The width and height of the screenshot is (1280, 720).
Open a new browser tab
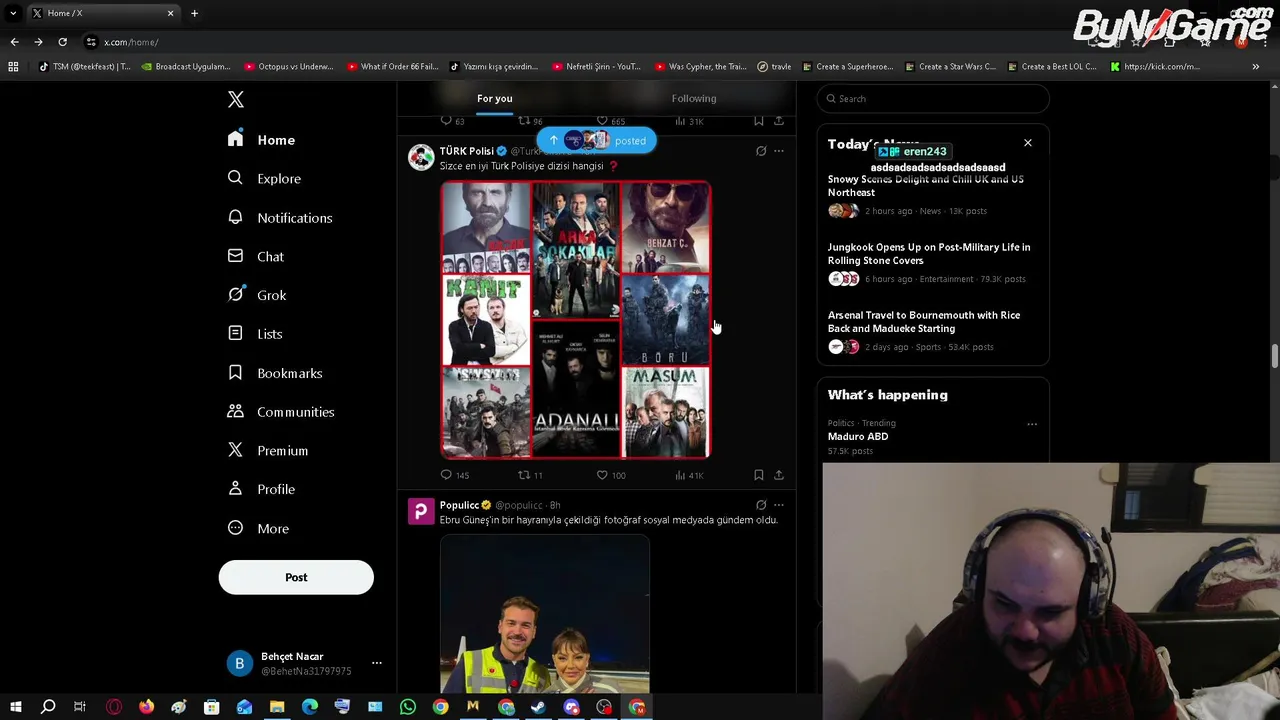(194, 13)
